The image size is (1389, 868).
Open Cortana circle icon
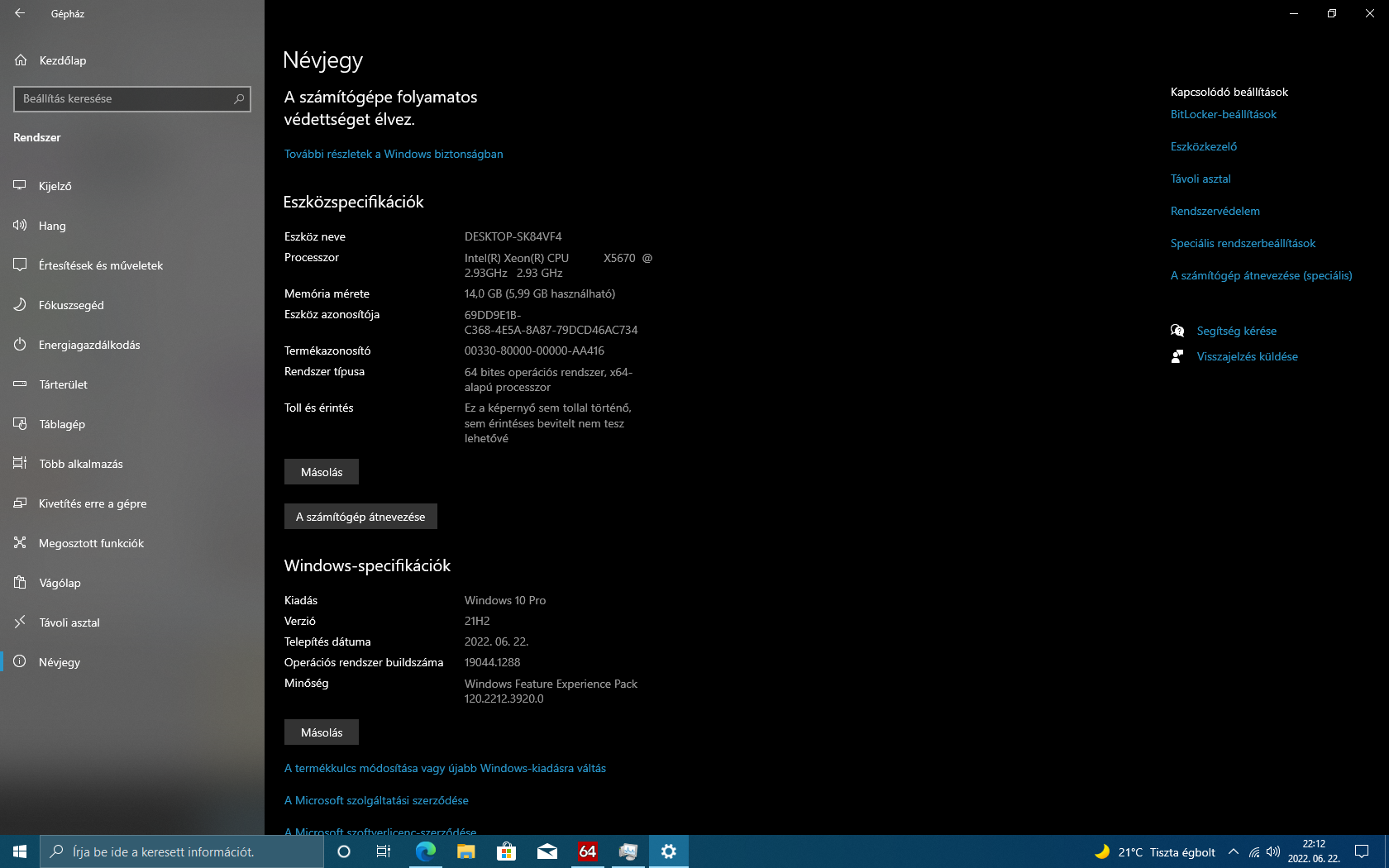click(x=344, y=851)
